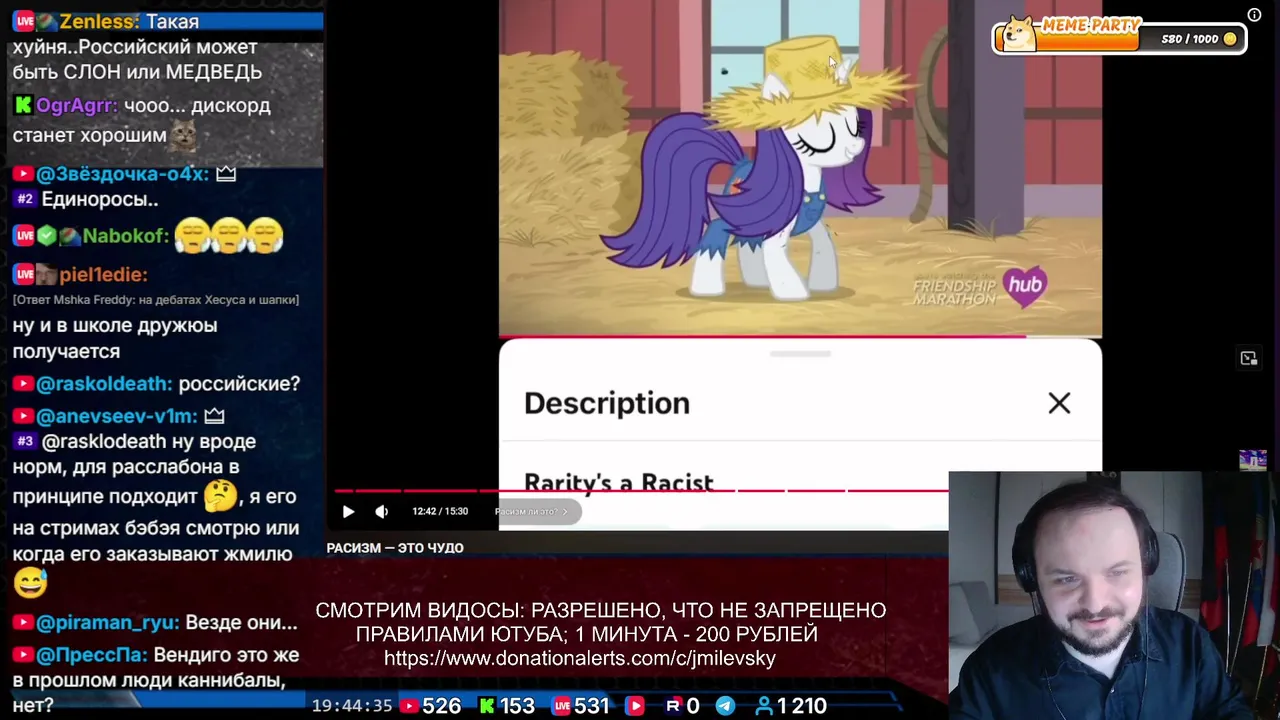Click Kick icon beside OgrAgrr
Image resolution: width=1280 pixels, height=720 pixels.
click(x=23, y=105)
